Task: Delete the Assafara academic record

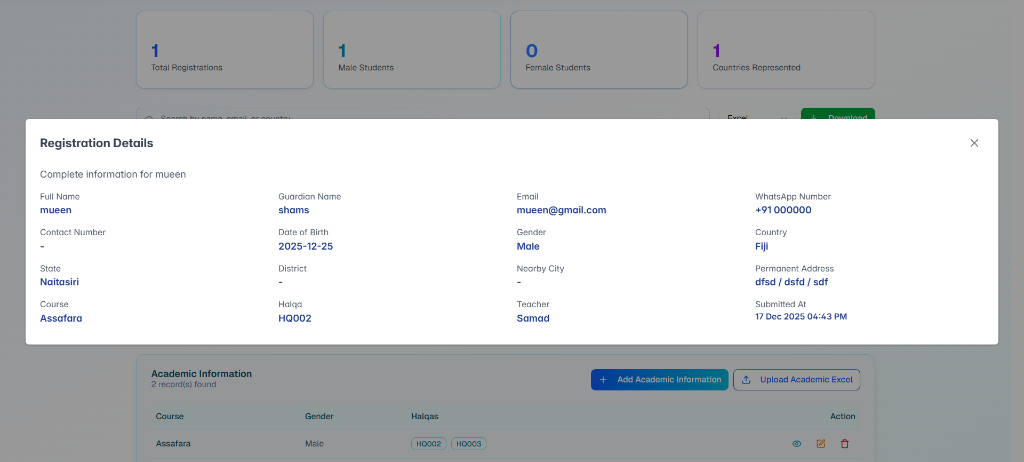Action: pyautogui.click(x=845, y=443)
